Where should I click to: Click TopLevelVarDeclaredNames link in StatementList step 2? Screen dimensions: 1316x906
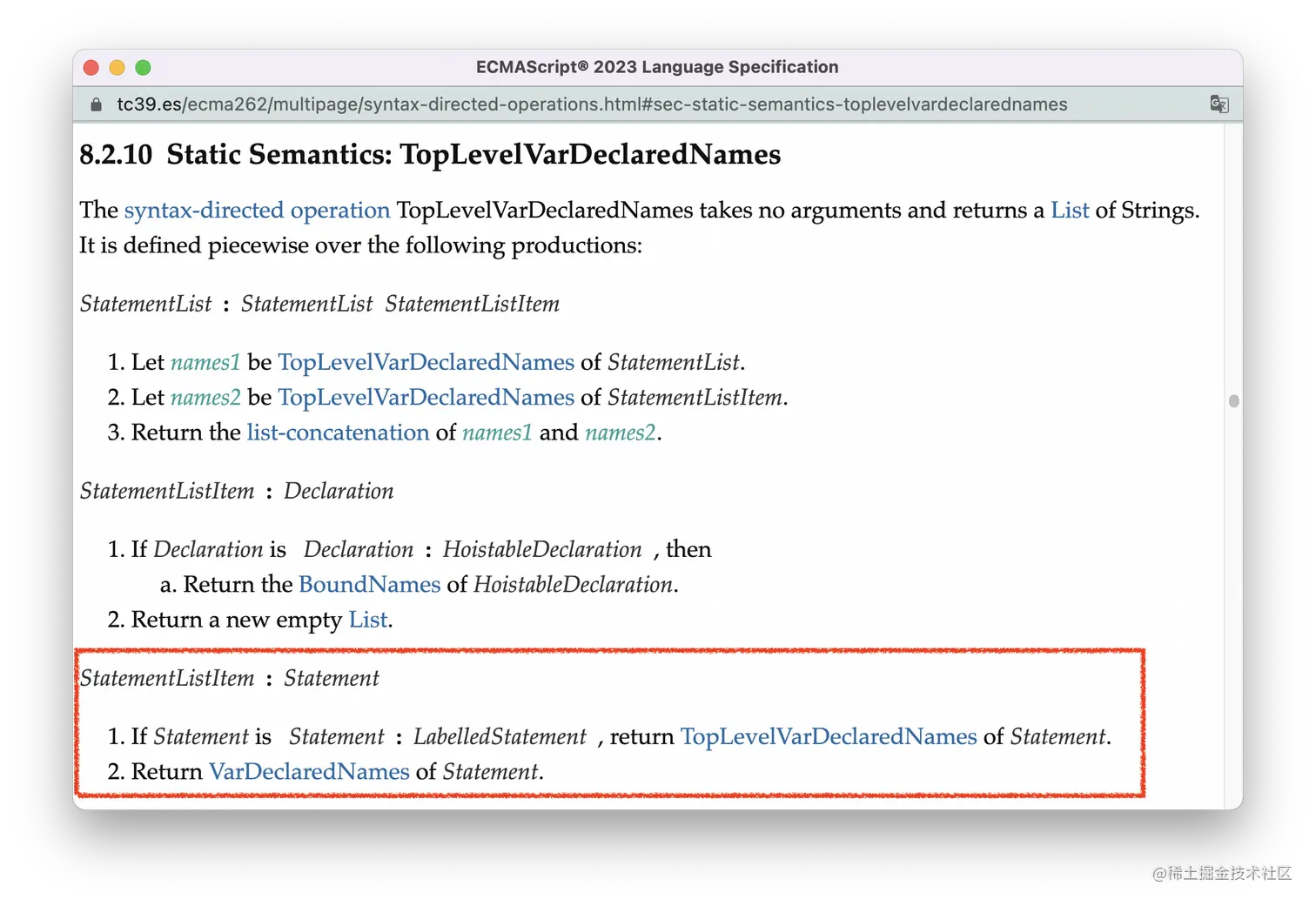pos(426,397)
